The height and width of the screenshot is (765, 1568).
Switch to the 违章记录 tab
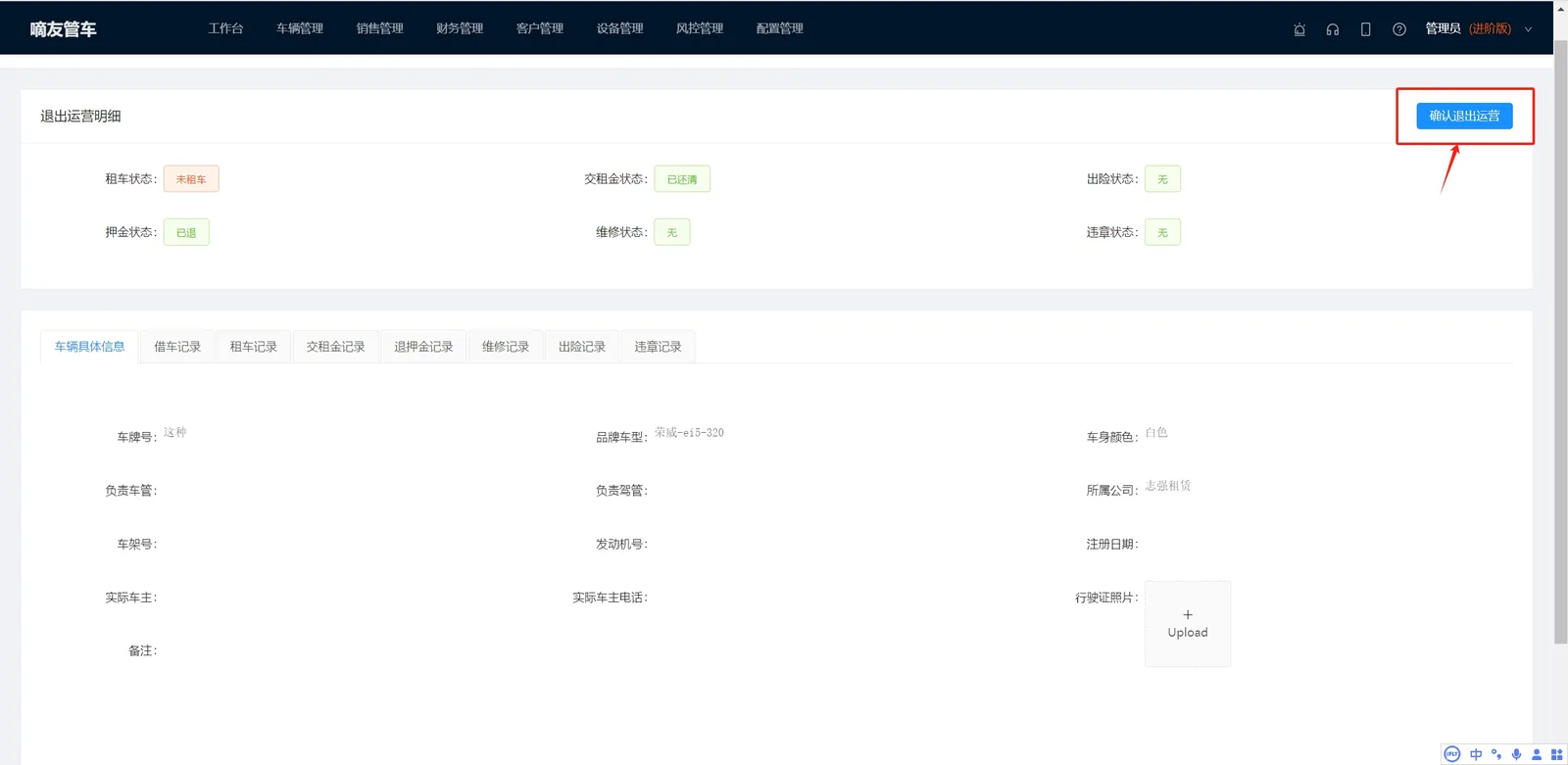pyautogui.click(x=658, y=347)
